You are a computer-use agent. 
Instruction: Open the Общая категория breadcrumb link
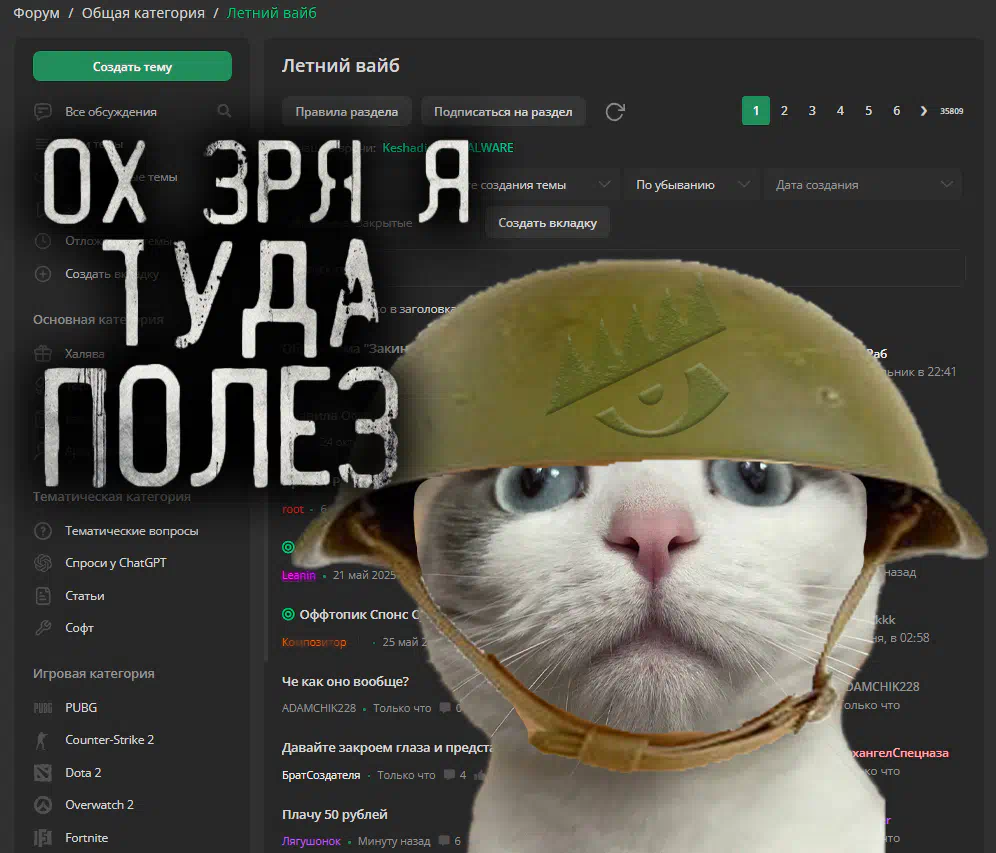(x=143, y=14)
